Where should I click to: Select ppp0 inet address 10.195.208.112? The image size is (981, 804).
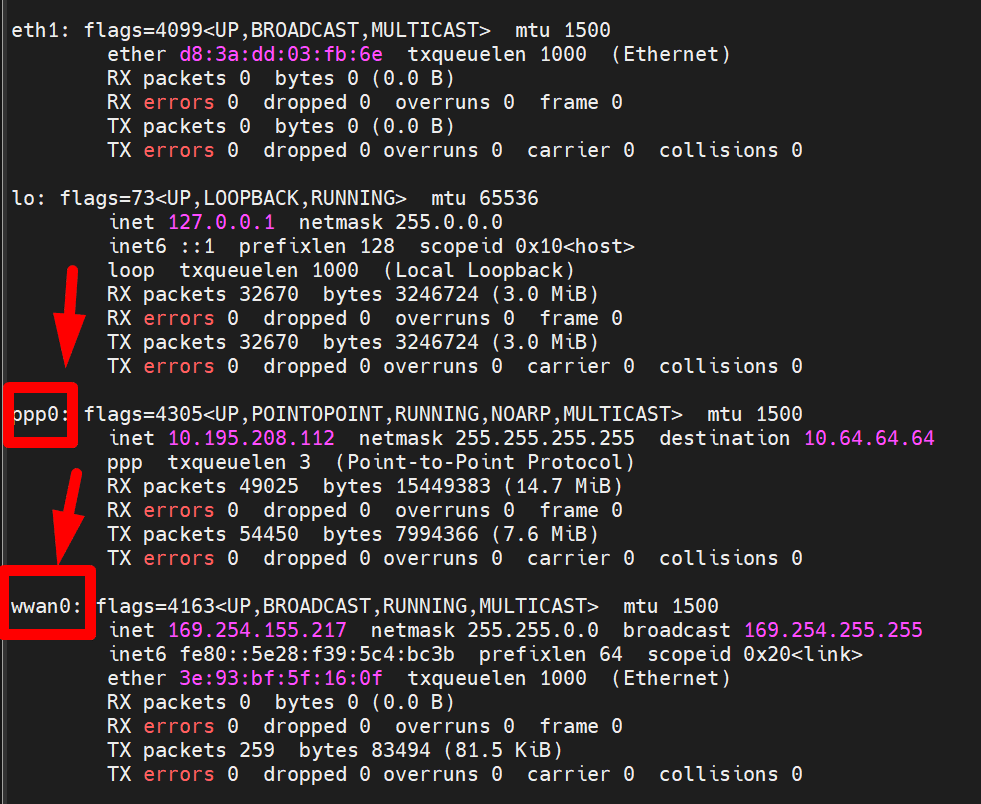(x=252, y=438)
